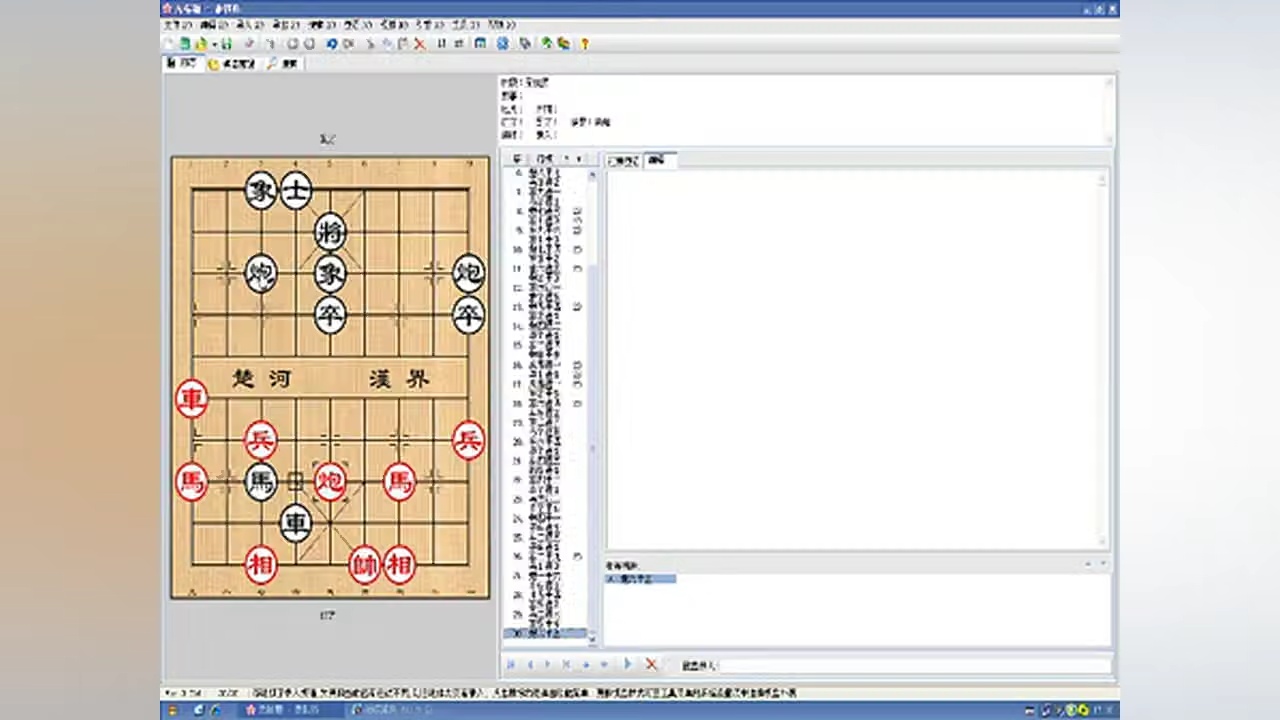Click the red 車 on the left edge
Image resolution: width=1280 pixels, height=720 pixels.
tap(191, 398)
